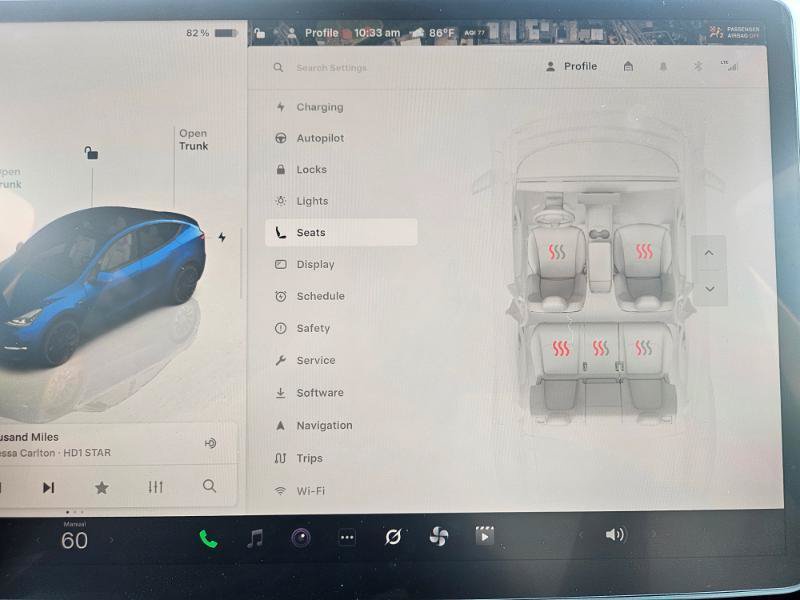Open the Theater clapperboard app
Screen dimensions: 800x600
pos(484,536)
